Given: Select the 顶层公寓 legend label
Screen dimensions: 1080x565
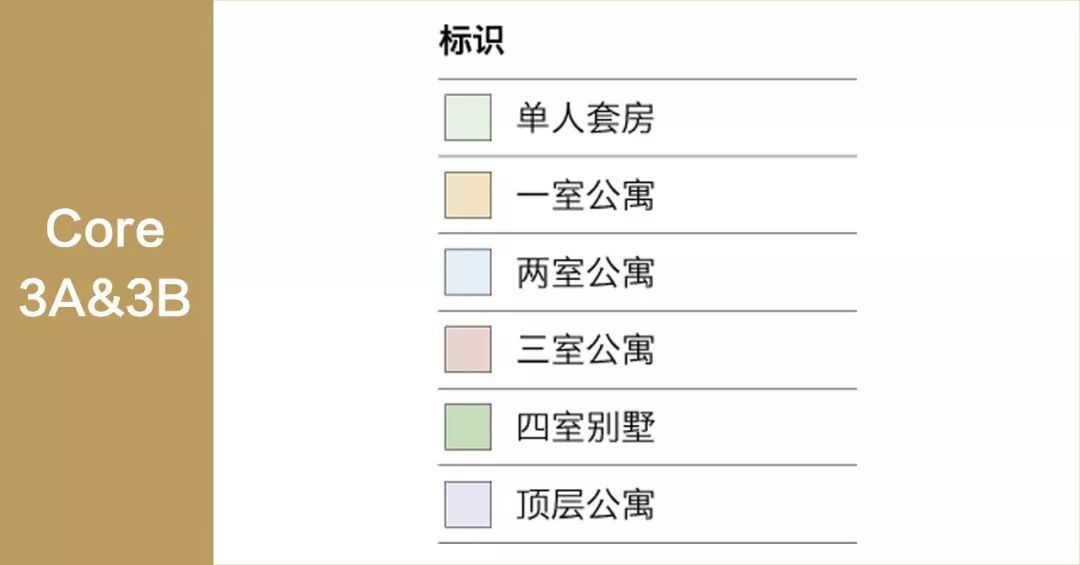Looking at the screenshot, I should point(585,505).
